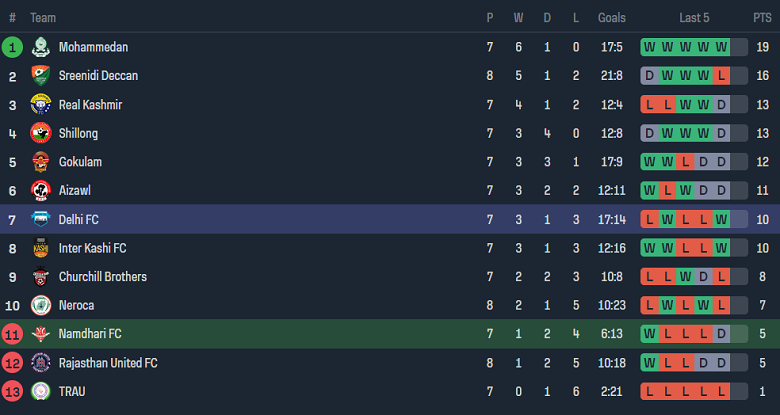Viewport: 780px width, 415px height.
Task: Click the Team column header
Action: [43, 18]
